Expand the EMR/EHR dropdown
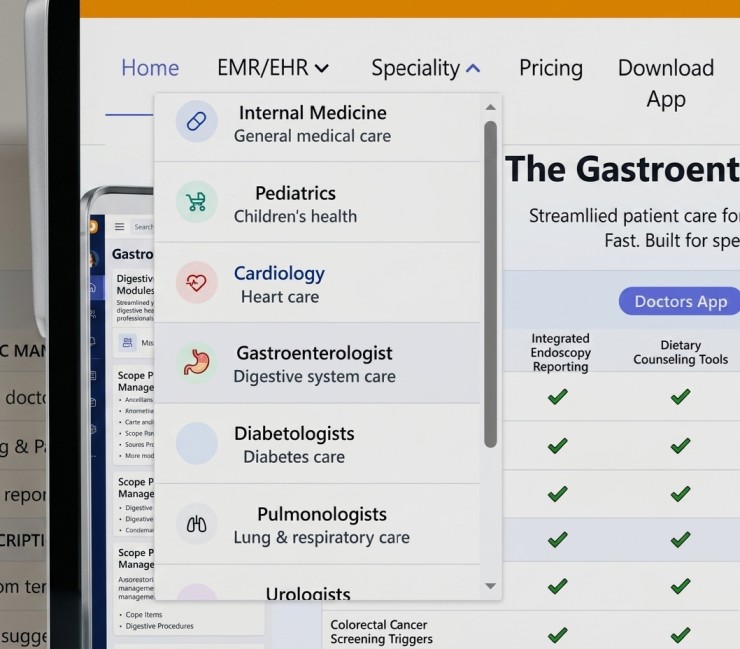This screenshot has width=740, height=649. 273,68
